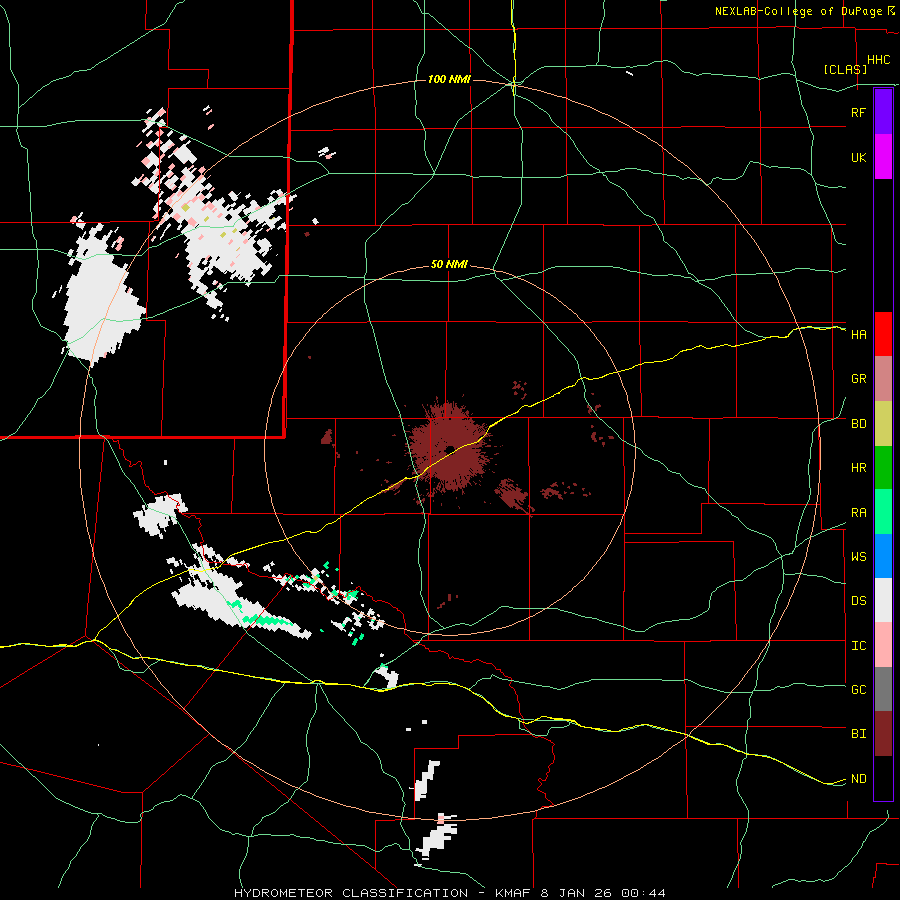
Task: Click the UK legend label
Action: pos(858,157)
